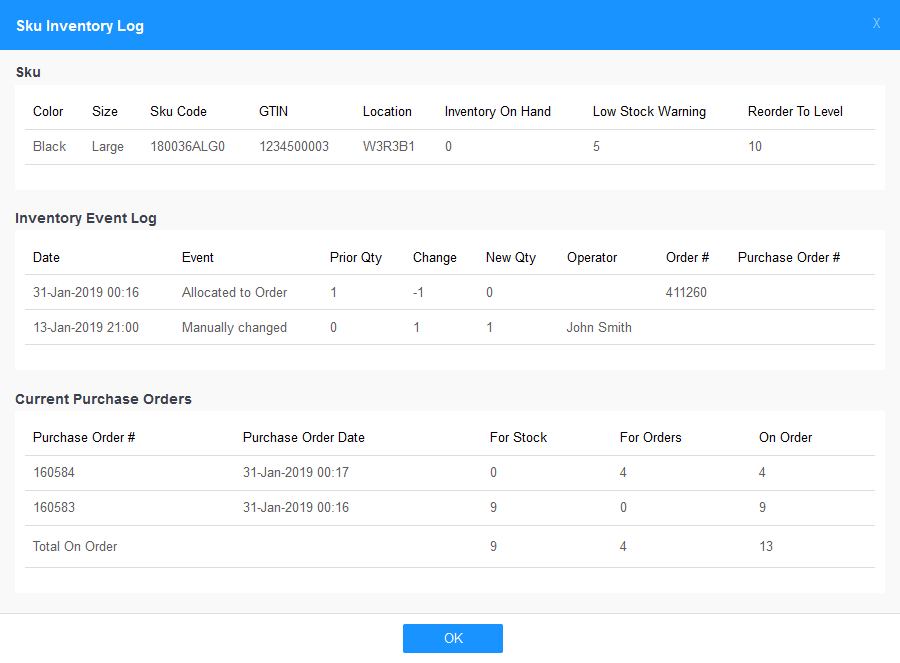Select purchase order 160583
Image resolution: width=900 pixels, height=663 pixels.
pyautogui.click(x=54, y=508)
